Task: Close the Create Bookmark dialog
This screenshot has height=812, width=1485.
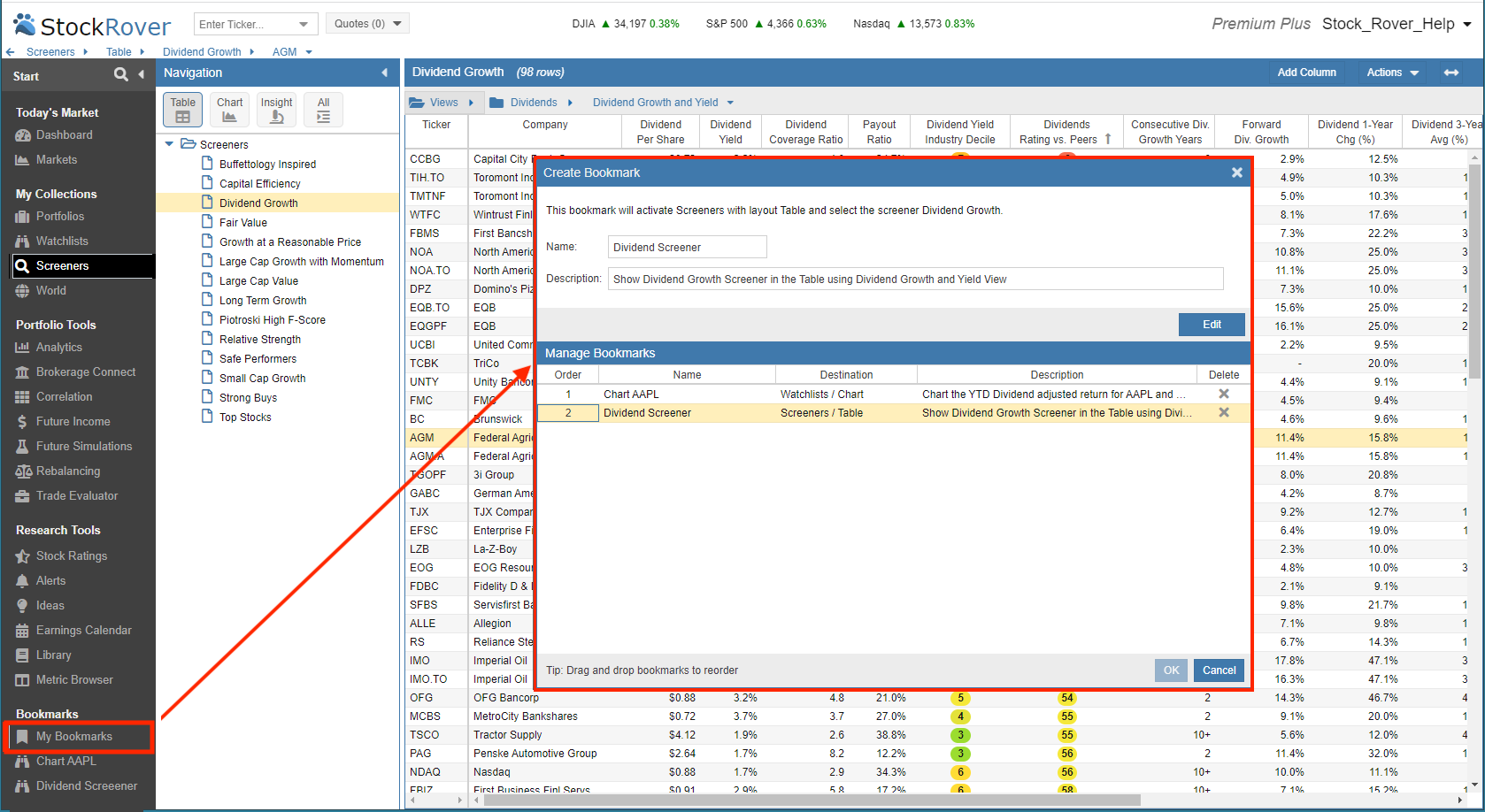Action: pos(1237,172)
